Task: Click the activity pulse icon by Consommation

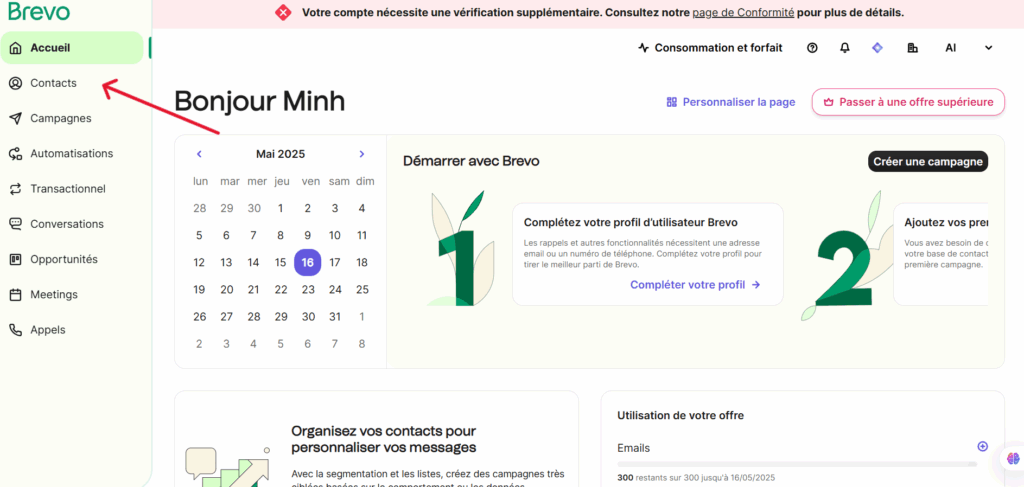Action: pyautogui.click(x=644, y=48)
